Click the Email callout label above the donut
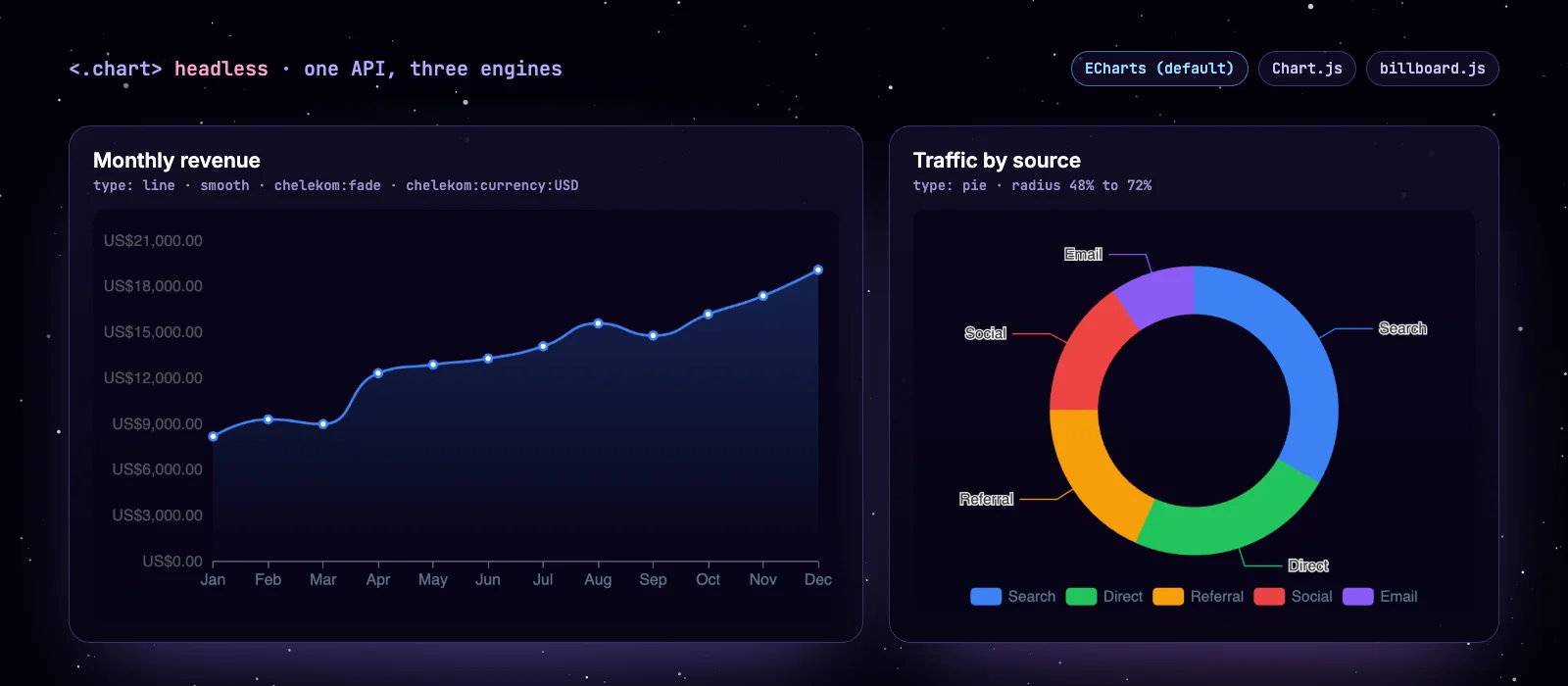This screenshot has width=1568, height=686. click(x=1083, y=255)
